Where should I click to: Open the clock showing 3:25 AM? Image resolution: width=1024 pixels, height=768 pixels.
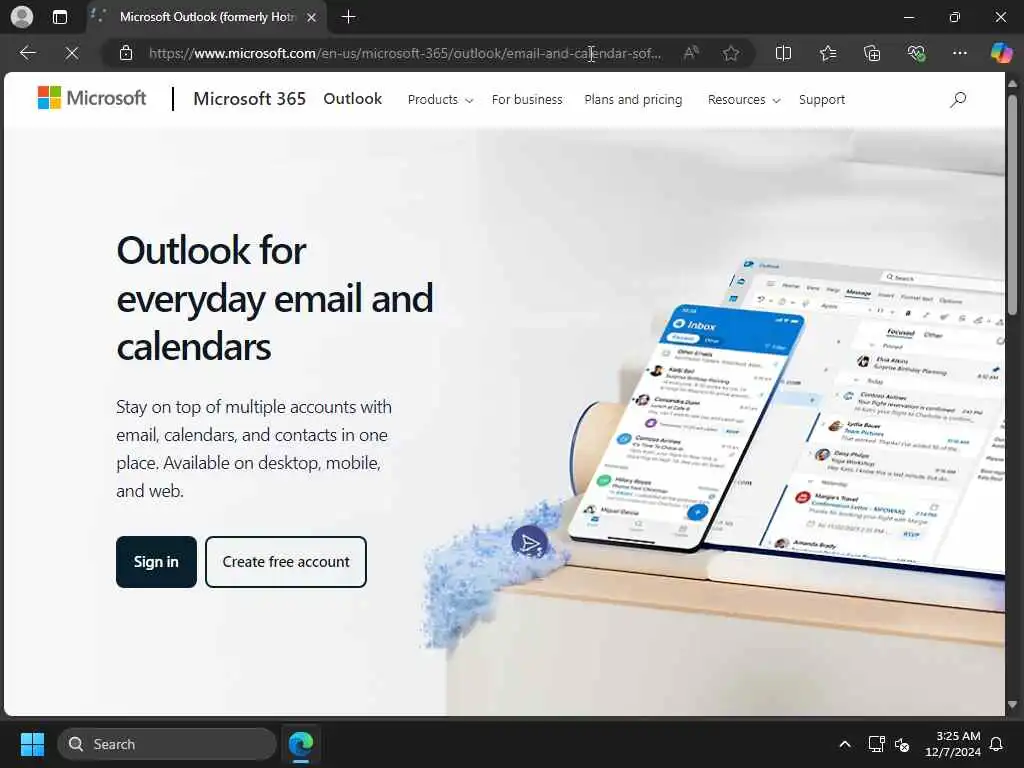(953, 744)
